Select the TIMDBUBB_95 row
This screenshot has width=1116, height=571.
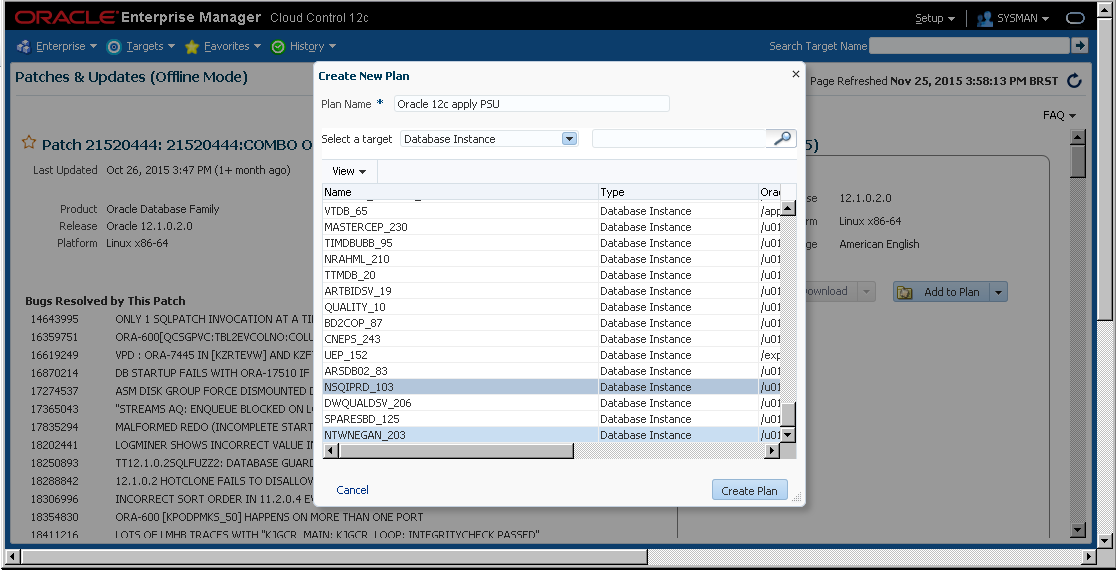click(x=552, y=243)
